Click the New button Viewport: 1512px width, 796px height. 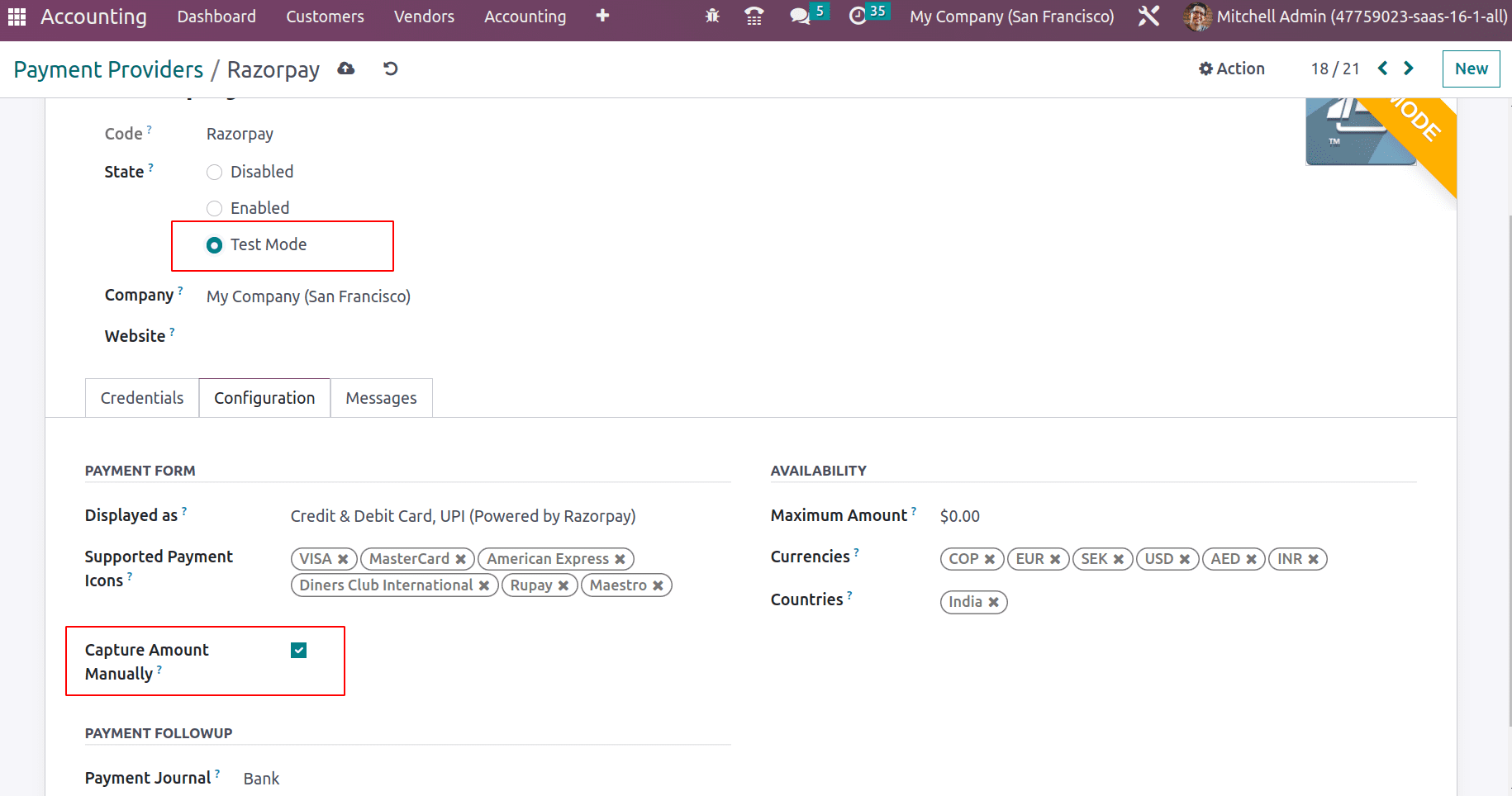tap(1471, 69)
